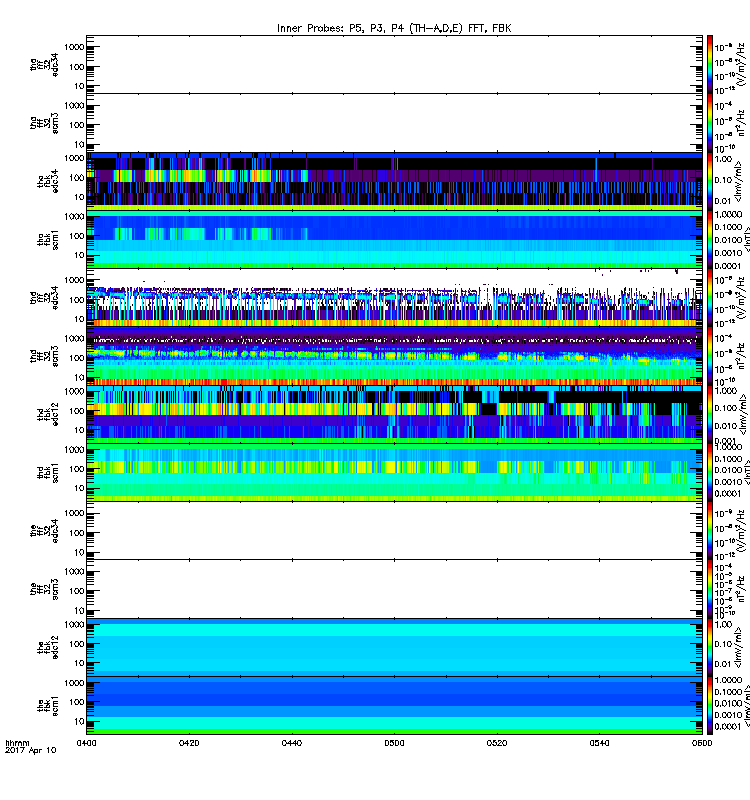Click the "tha fff 32 edc34" y-axis label
The image size is (750, 800).
click(44, 64)
